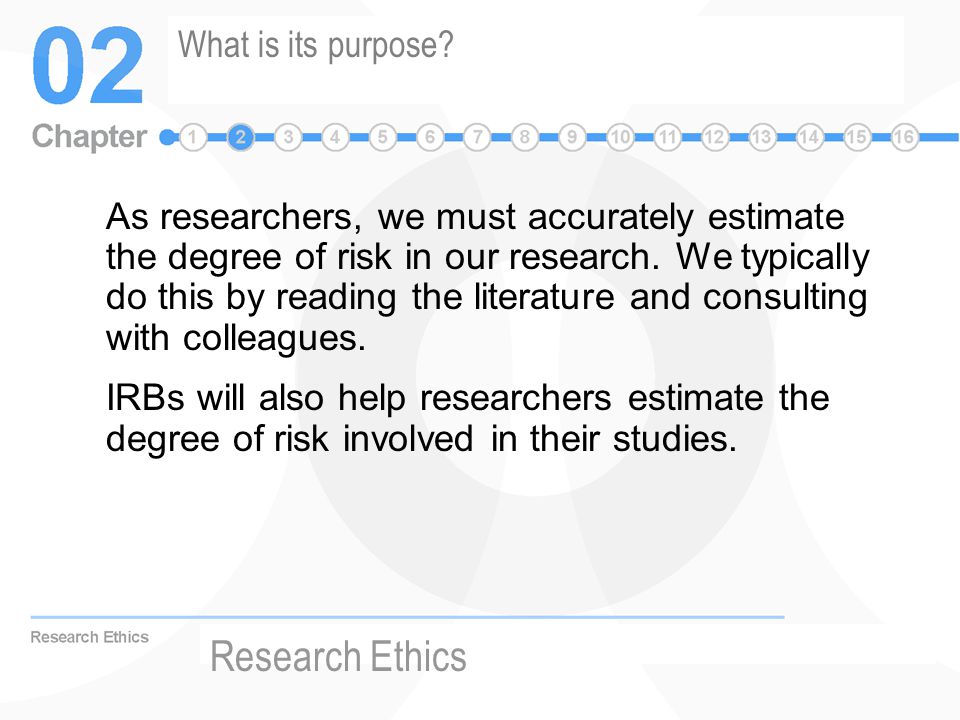Jump to chapter 1 marker
Image resolution: width=960 pixels, height=720 pixels.
click(x=193, y=137)
